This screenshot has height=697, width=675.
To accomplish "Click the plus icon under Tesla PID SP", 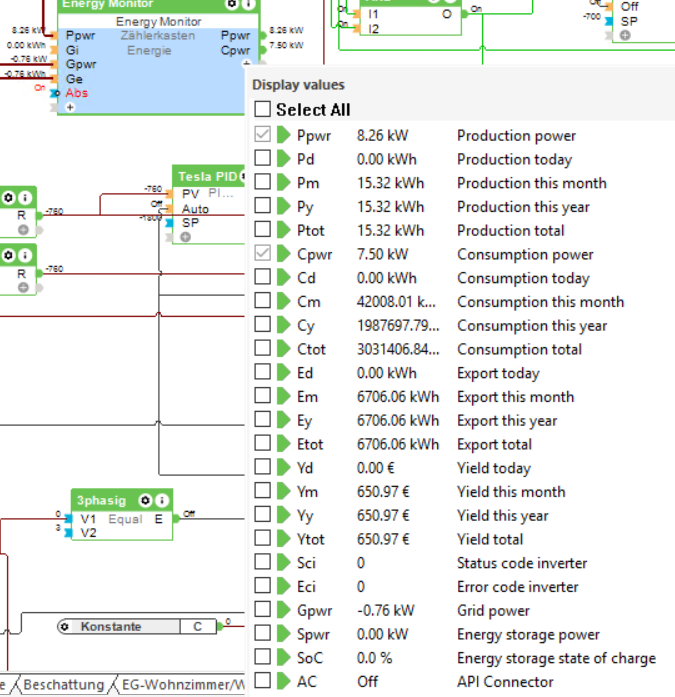I will (x=185, y=237).
